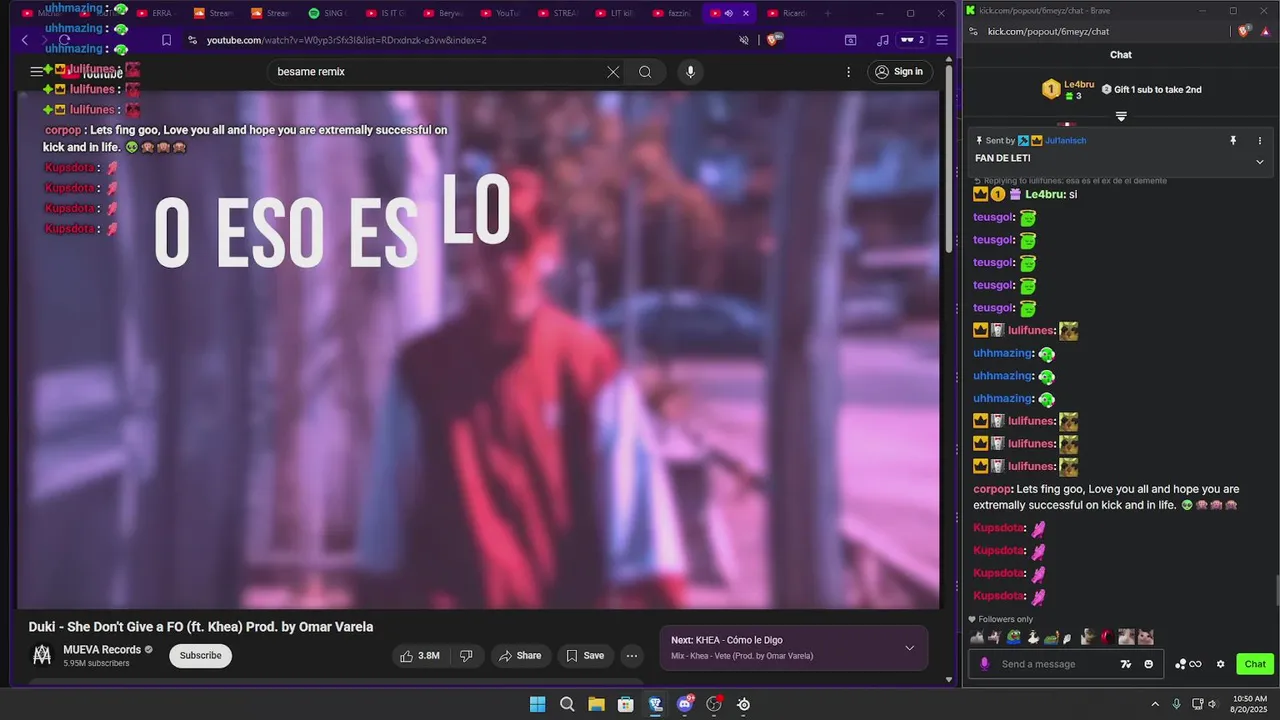1280x720 pixels.
Task: Click the YouTube search magnifier button
Action: 645,72
